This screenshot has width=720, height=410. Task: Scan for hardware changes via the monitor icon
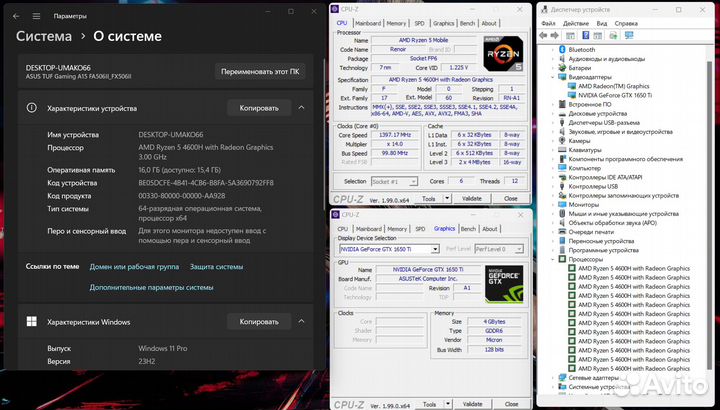click(x=629, y=35)
